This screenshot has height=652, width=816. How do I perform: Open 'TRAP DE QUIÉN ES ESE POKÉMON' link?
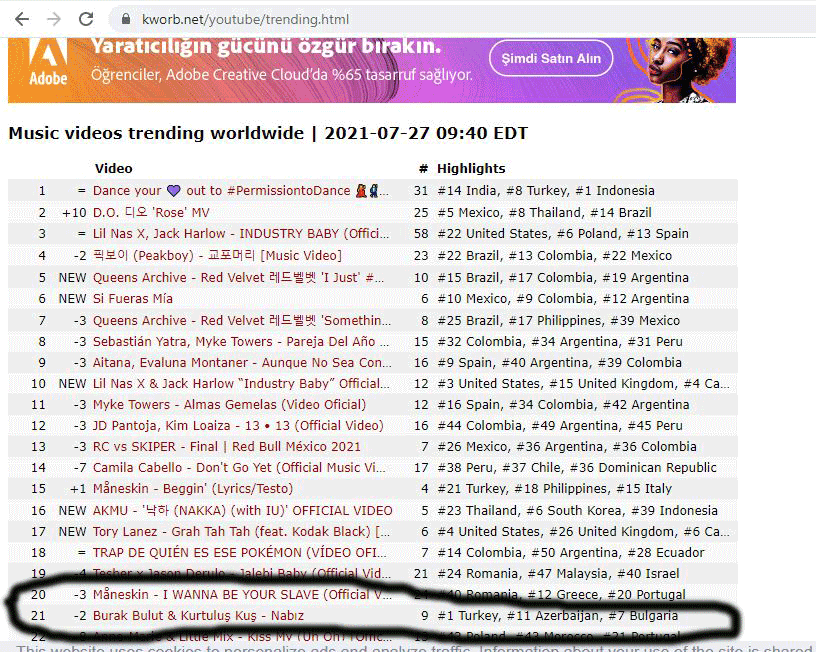[x=240, y=553]
